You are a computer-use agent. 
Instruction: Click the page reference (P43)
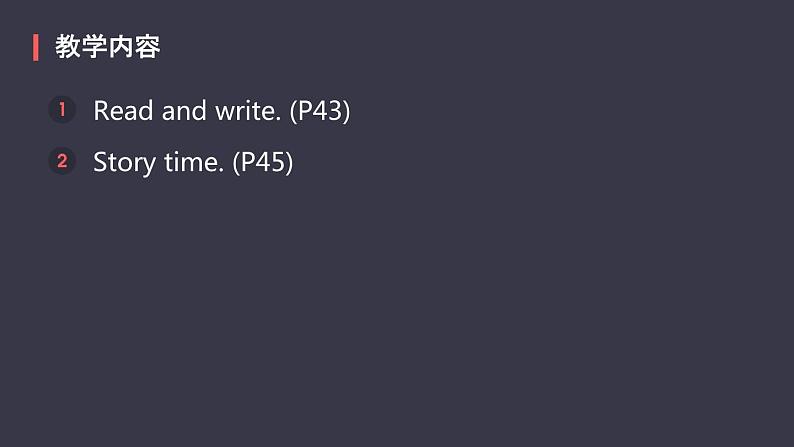coord(319,111)
